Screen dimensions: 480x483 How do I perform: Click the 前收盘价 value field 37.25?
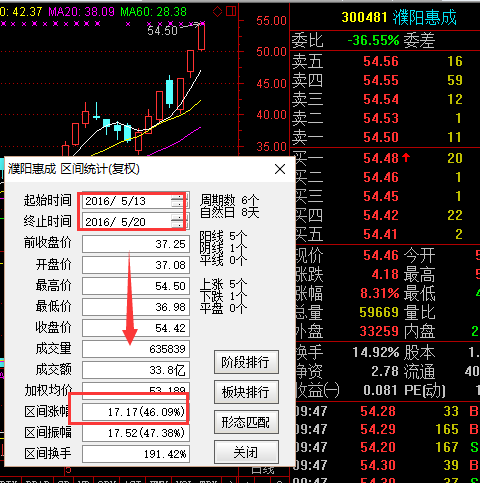(x=136, y=244)
